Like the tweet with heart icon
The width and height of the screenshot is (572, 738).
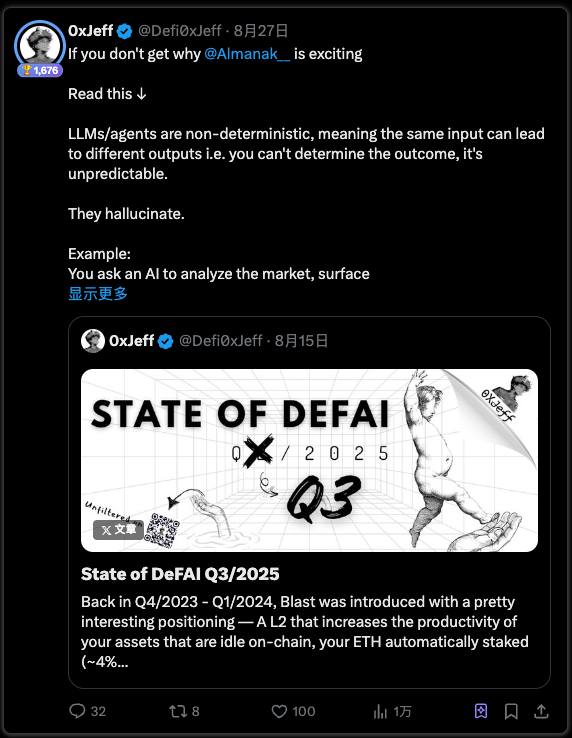click(x=279, y=711)
